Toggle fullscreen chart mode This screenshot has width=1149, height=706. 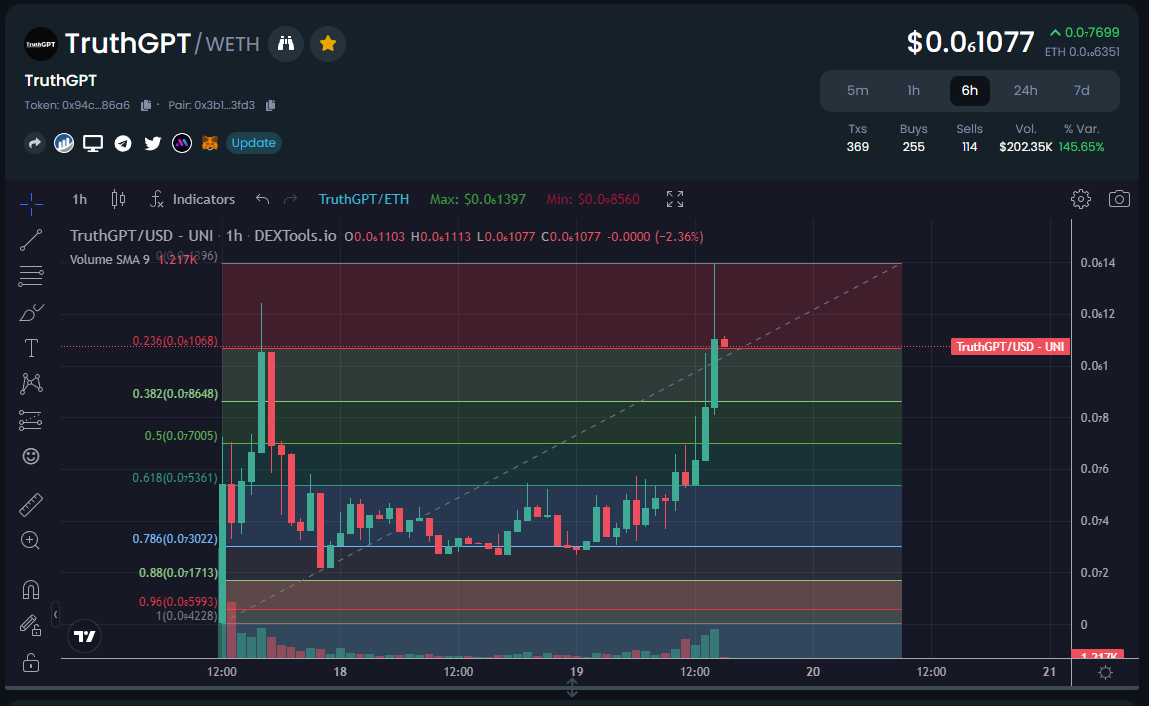(x=675, y=199)
